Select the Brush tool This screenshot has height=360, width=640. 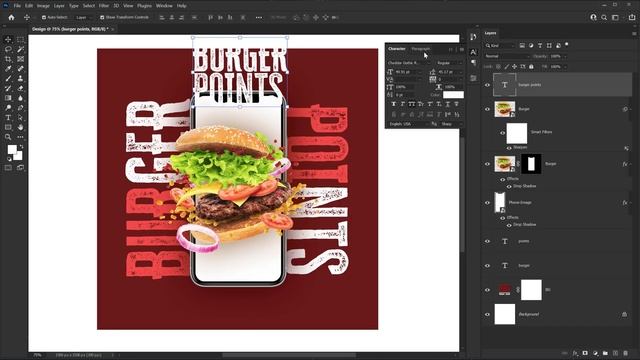(x=8, y=78)
